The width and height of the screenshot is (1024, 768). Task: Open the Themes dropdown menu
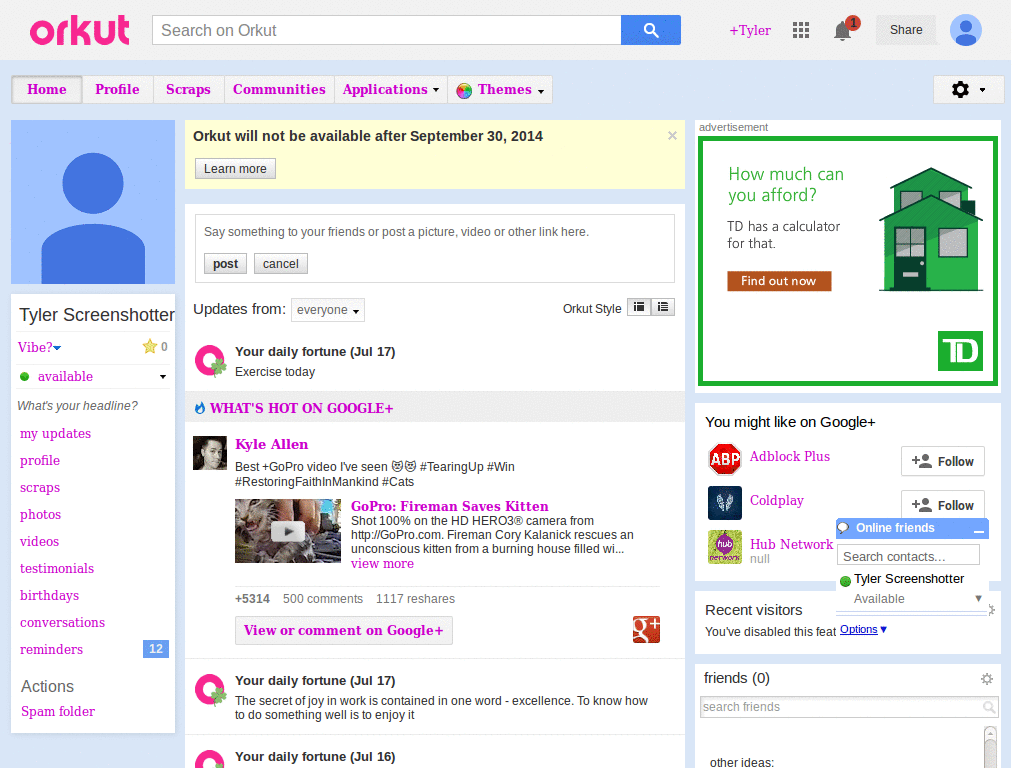tap(500, 89)
